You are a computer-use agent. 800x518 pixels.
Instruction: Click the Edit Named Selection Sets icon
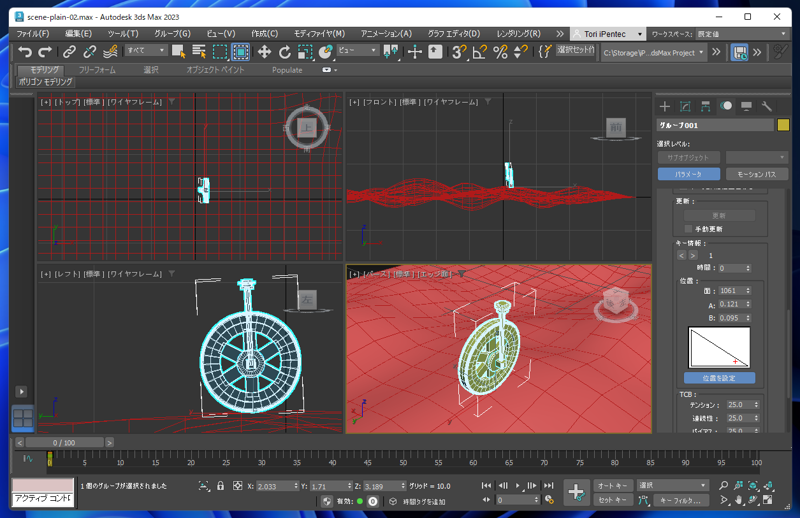pyautogui.click(x=545, y=52)
